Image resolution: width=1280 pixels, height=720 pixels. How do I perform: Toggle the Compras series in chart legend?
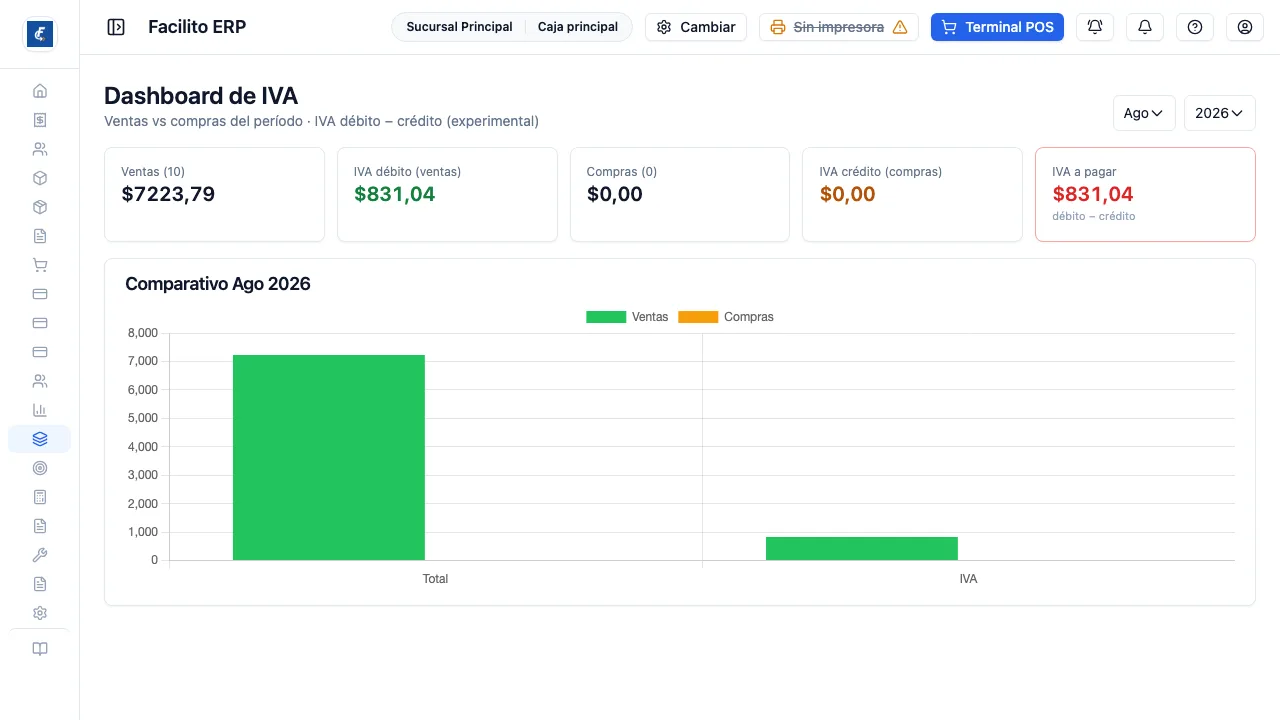(726, 317)
